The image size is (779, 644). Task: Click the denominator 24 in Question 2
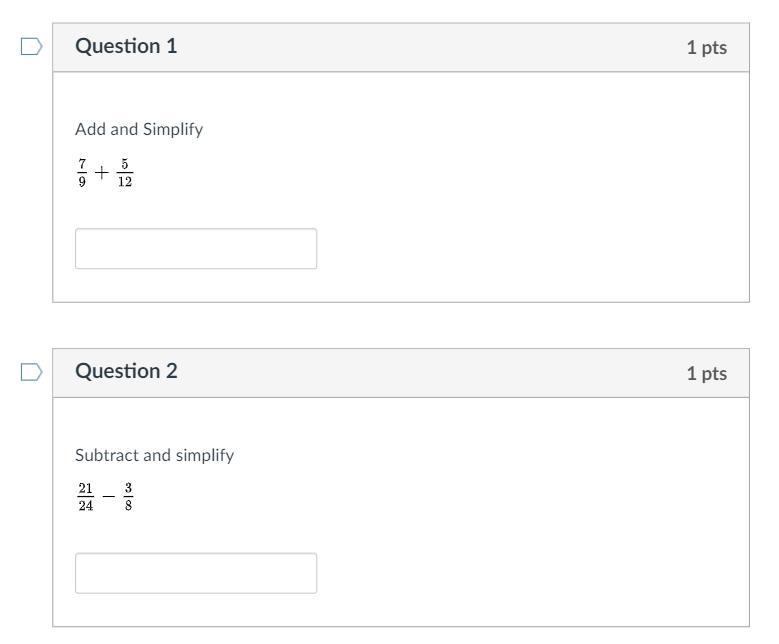click(x=85, y=506)
